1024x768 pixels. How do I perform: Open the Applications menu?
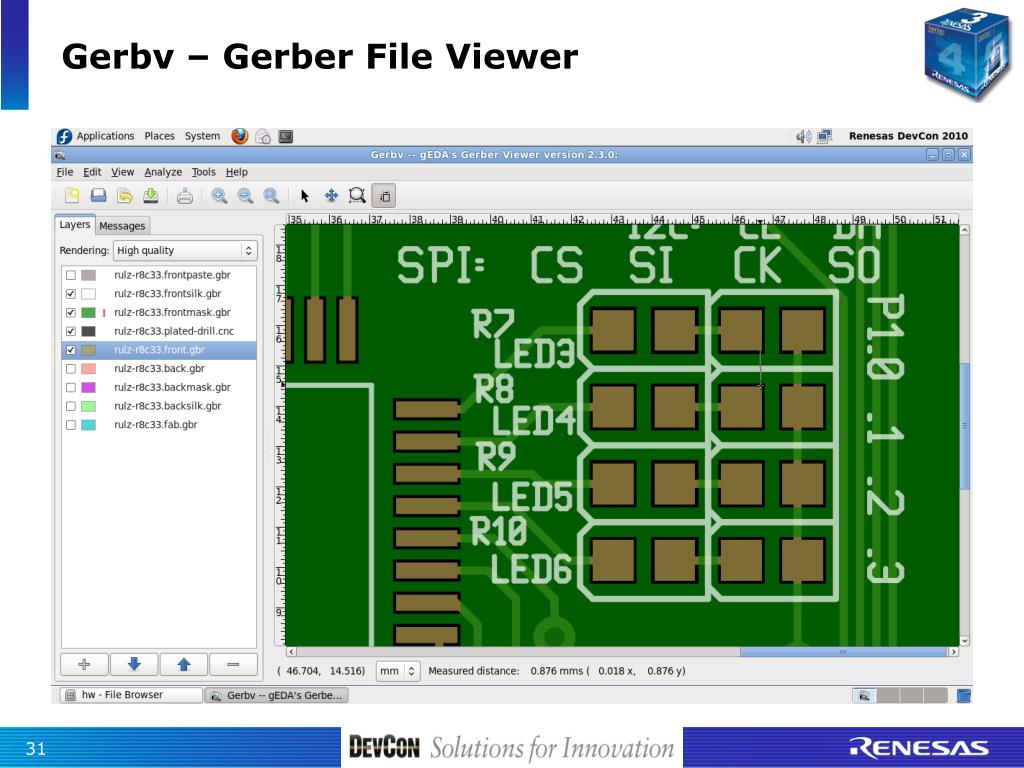coord(105,136)
